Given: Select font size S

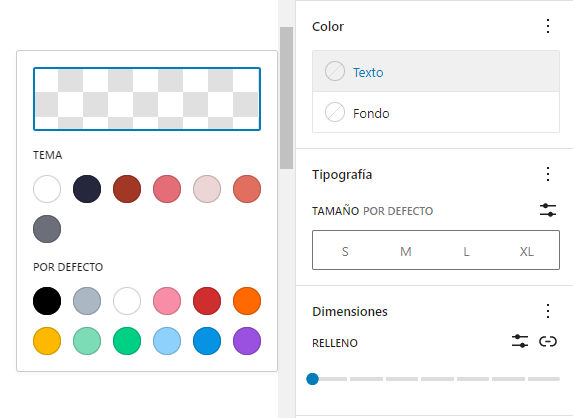Looking at the screenshot, I should click(345, 251).
